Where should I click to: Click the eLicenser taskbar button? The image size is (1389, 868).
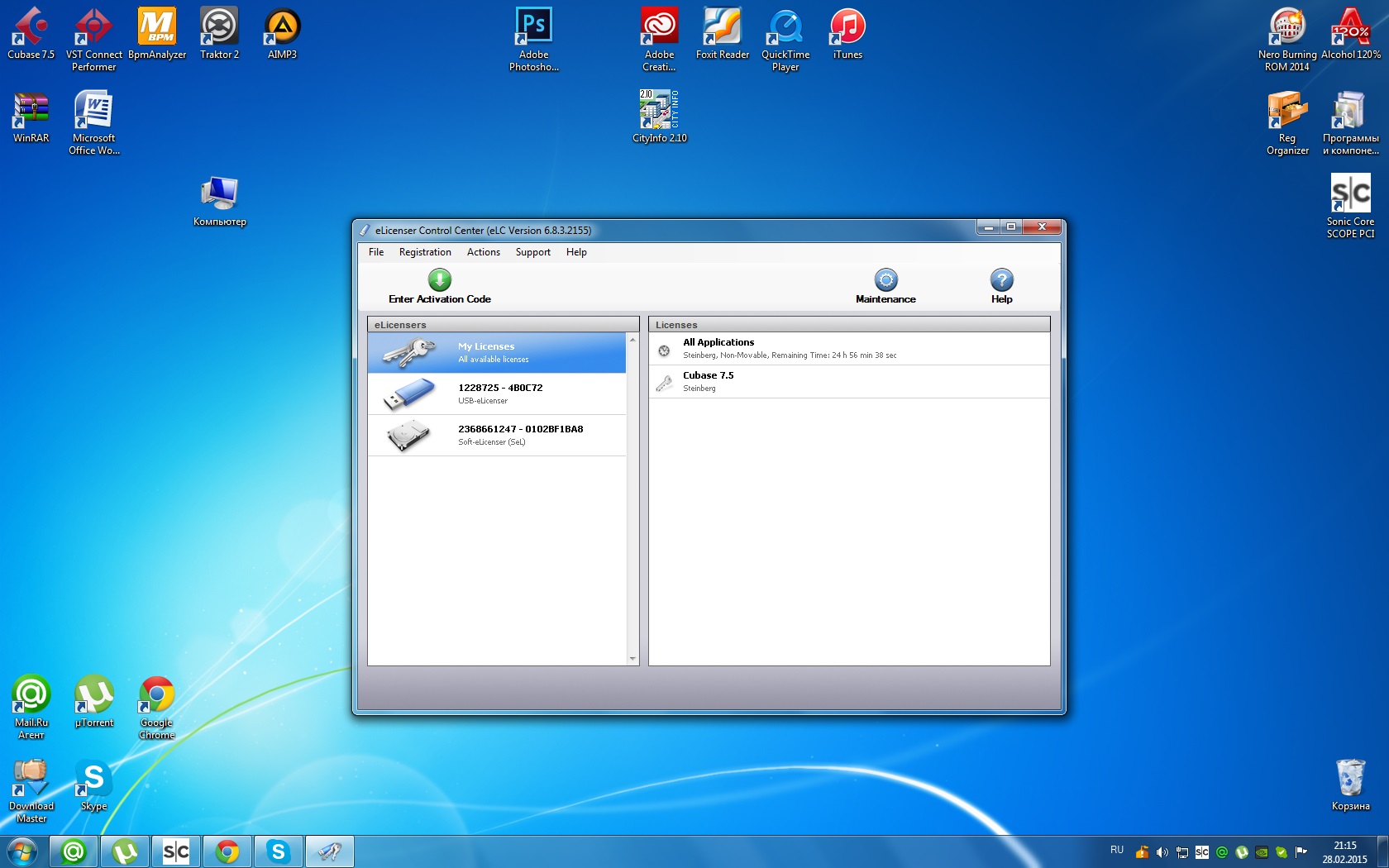(x=330, y=851)
